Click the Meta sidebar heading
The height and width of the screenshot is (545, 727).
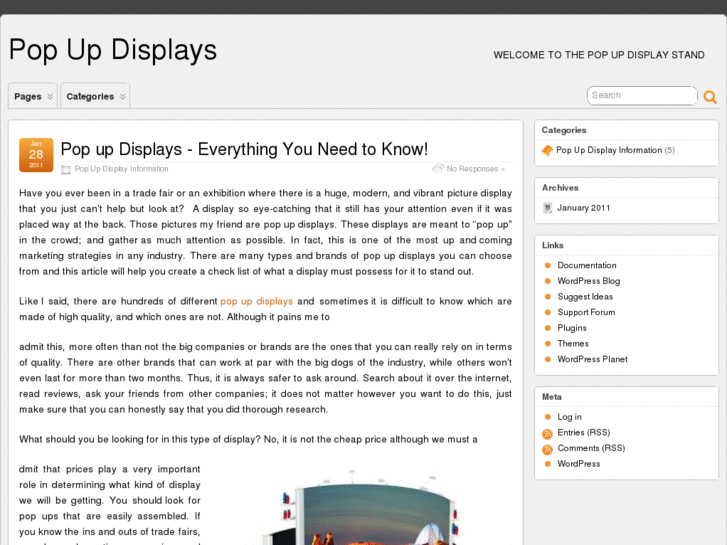click(552, 397)
